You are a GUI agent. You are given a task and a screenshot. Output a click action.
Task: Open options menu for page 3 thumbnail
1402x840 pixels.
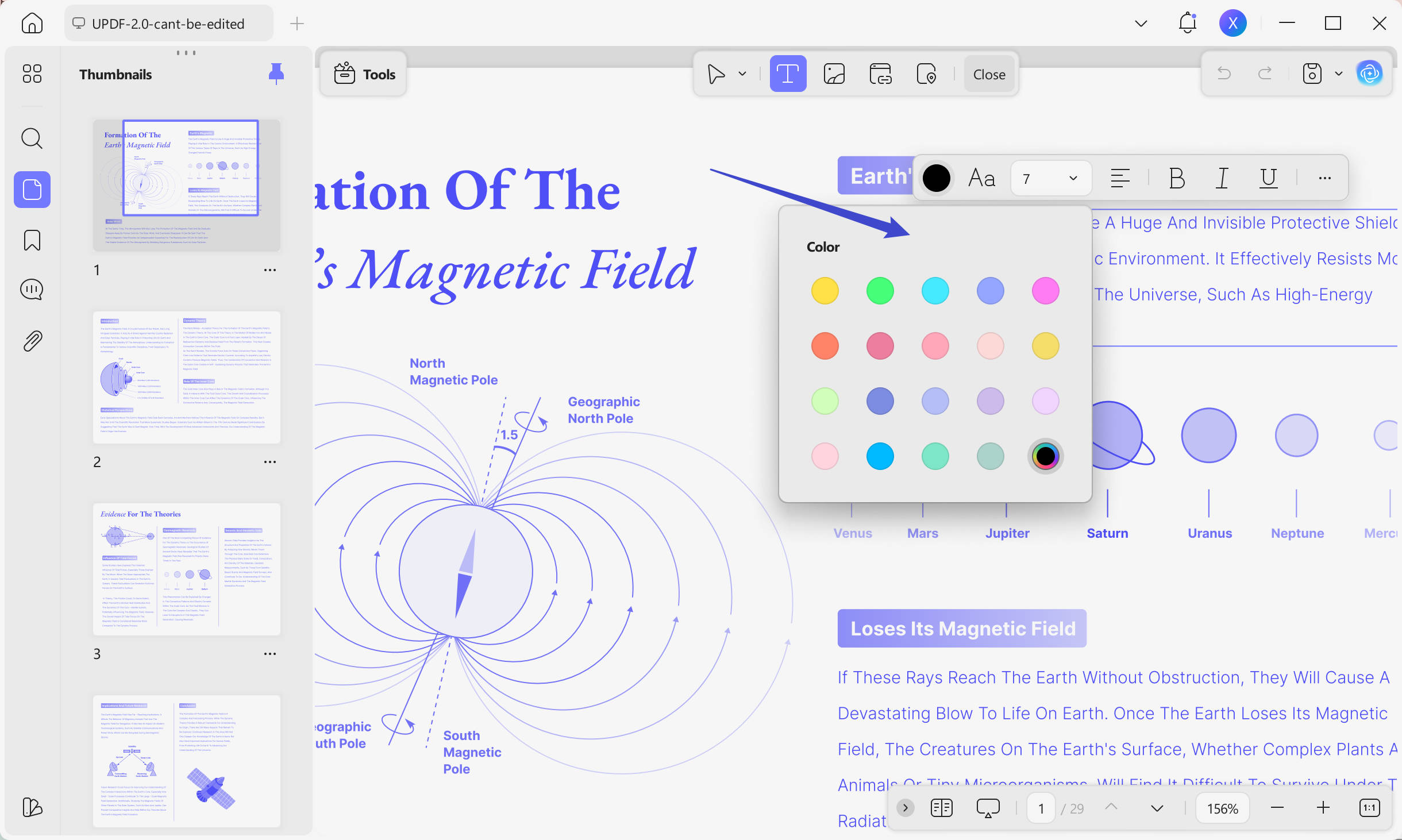point(270,654)
